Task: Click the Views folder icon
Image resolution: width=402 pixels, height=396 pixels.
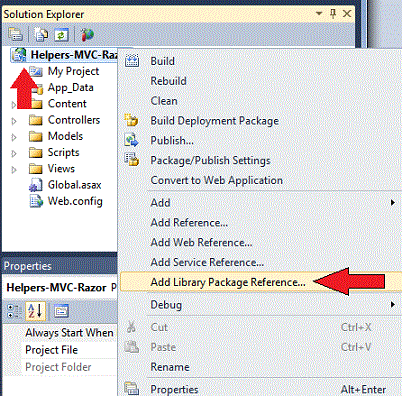Action: point(36,169)
